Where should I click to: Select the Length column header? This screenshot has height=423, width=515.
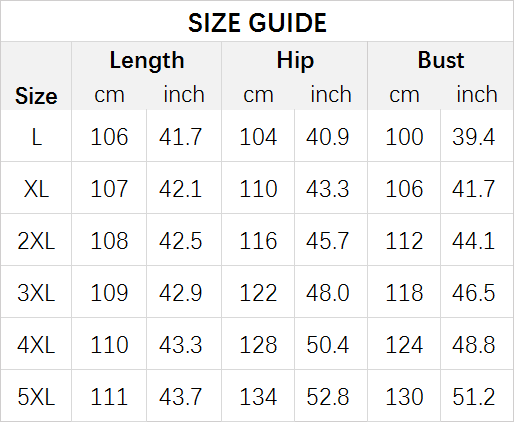[147, 61]
